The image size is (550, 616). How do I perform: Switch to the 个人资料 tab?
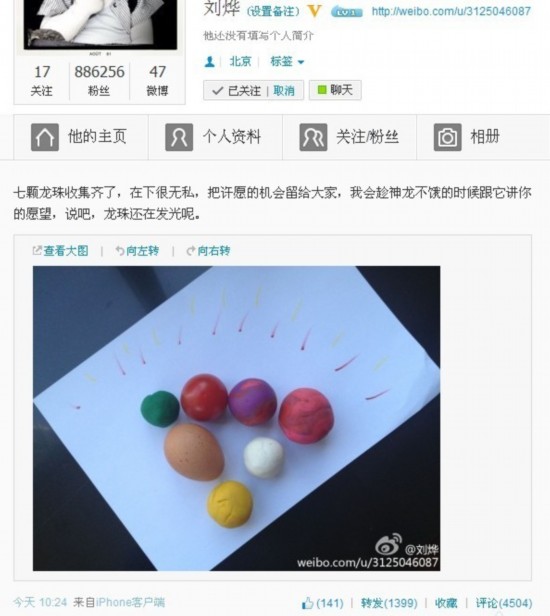[x=215, y=137]
